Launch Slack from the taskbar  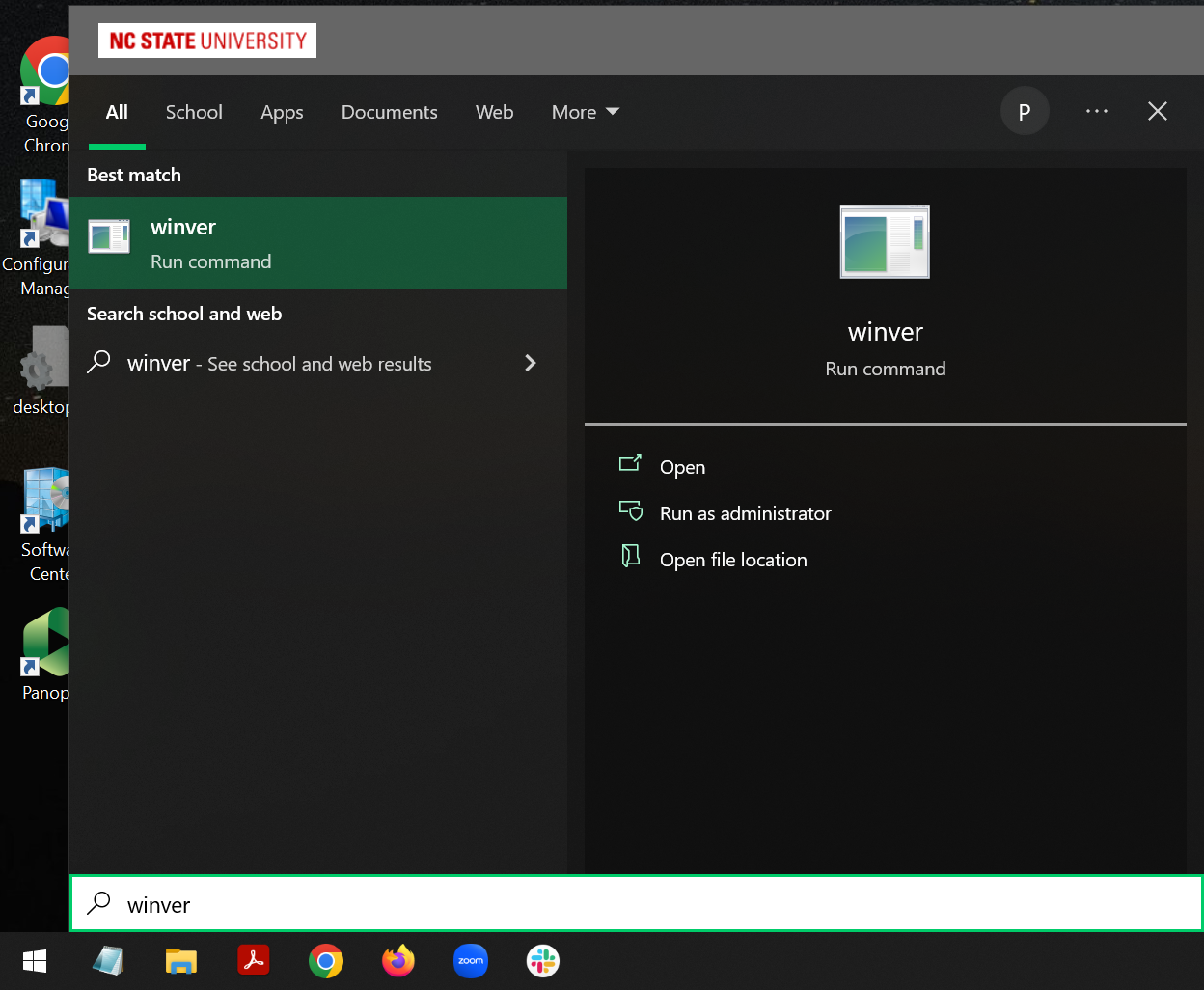pyautogui.click(x=543, y=961)
